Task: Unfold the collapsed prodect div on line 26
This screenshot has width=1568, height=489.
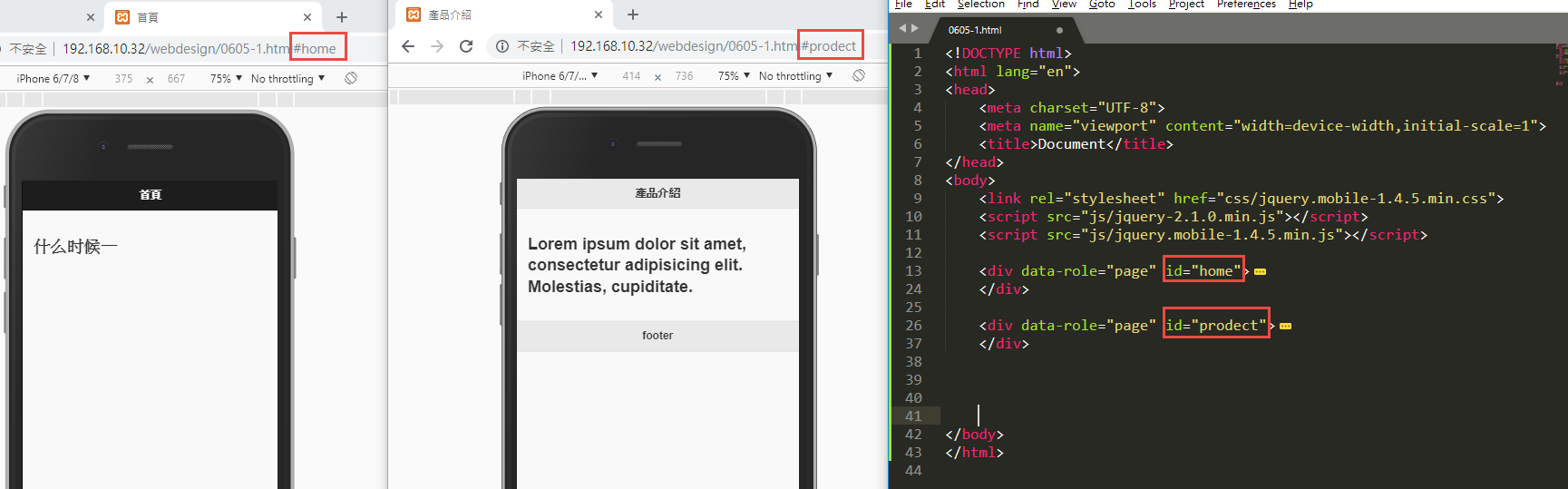Action: point(1285,326)
